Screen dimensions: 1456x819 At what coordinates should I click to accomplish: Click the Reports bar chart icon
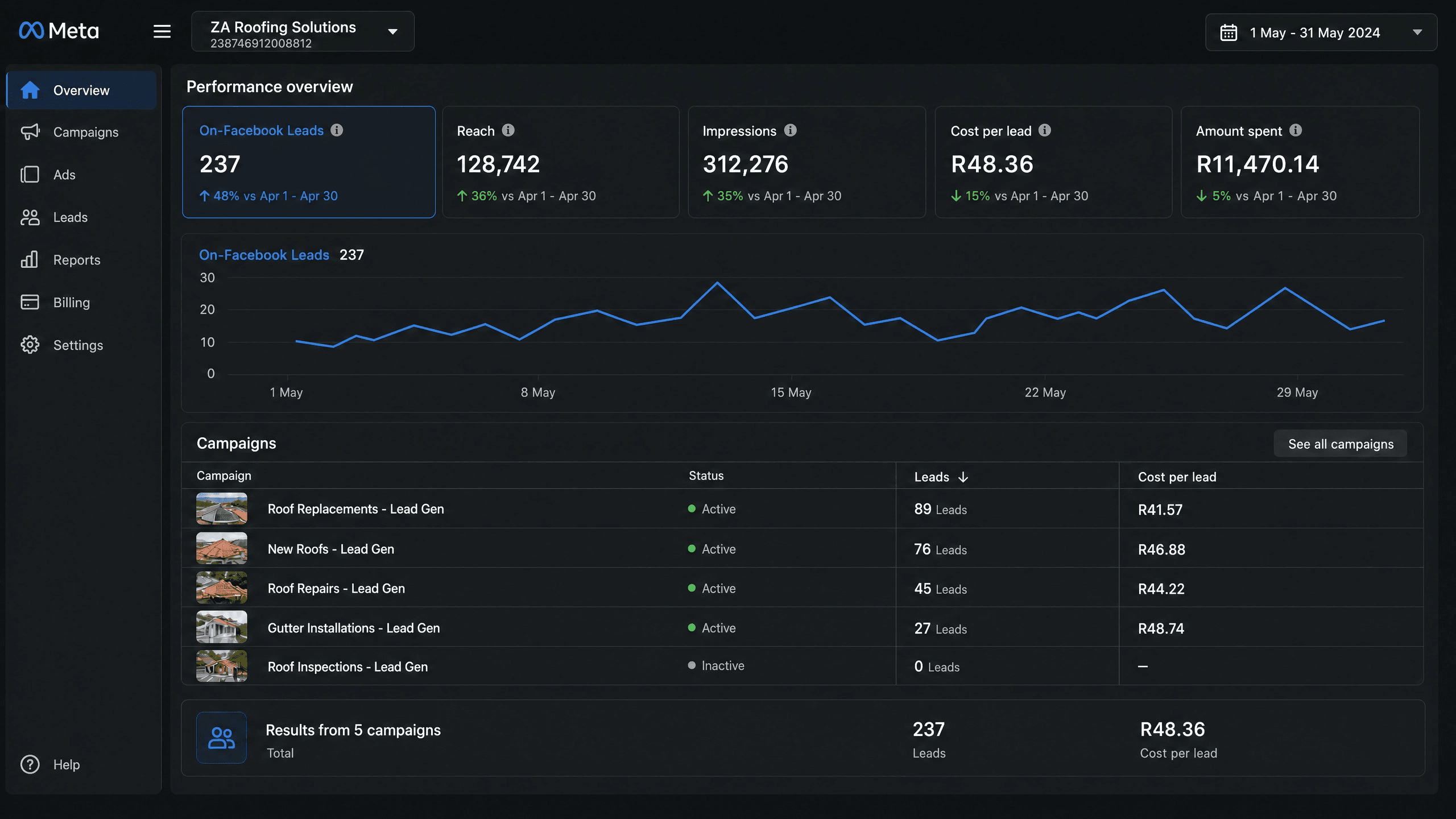[x=30, y=260]
